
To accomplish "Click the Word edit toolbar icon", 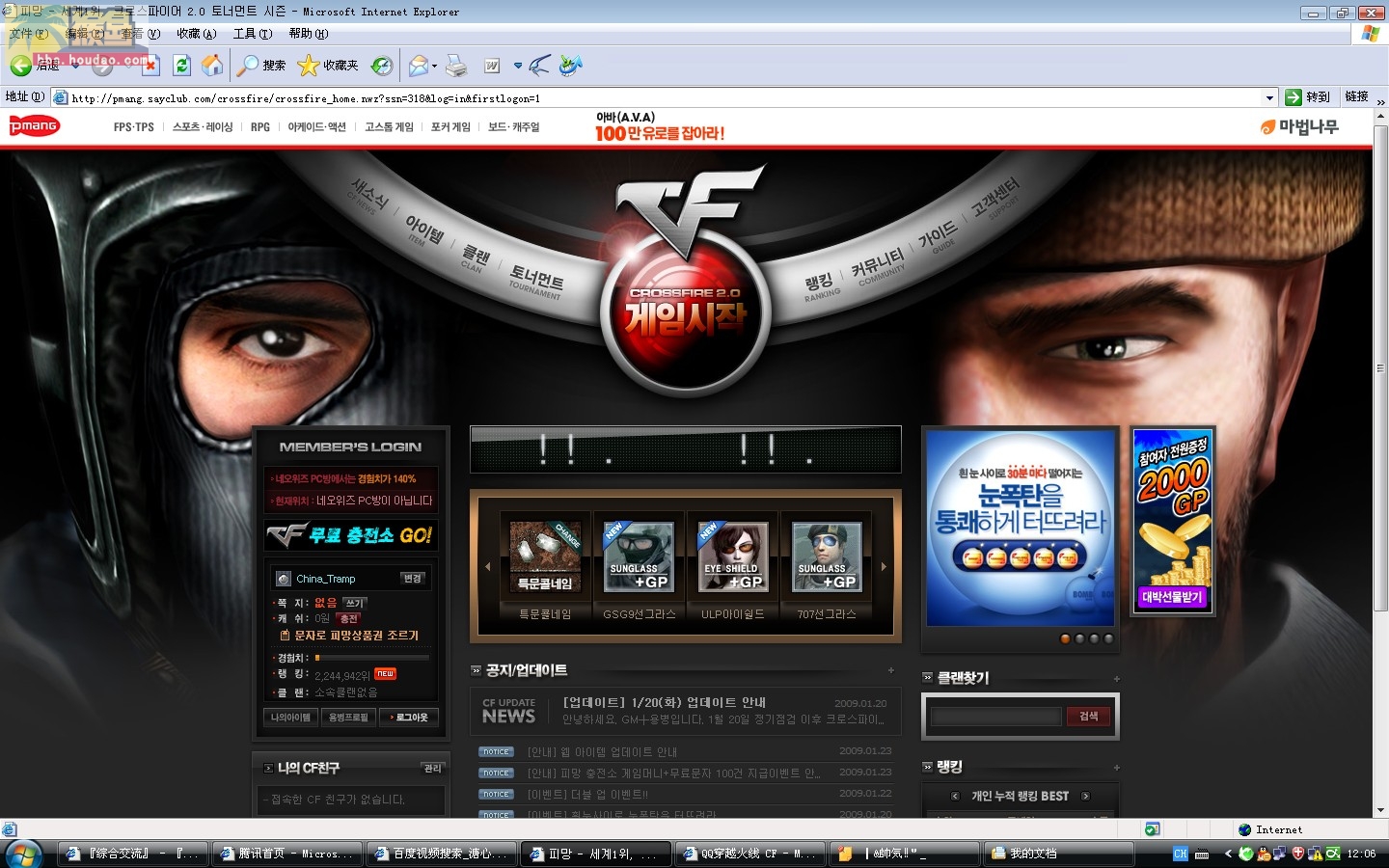I will [492, 66].
